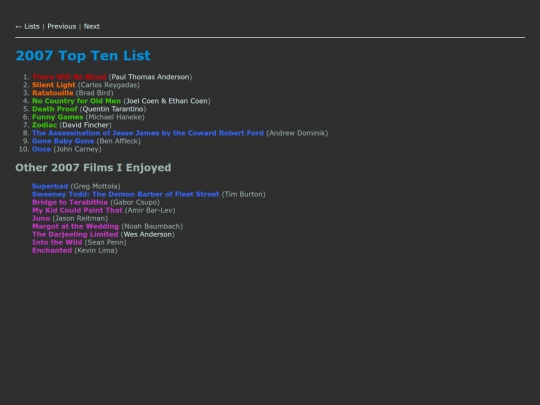Open My Kid Could Paint That link

point(77,210)
